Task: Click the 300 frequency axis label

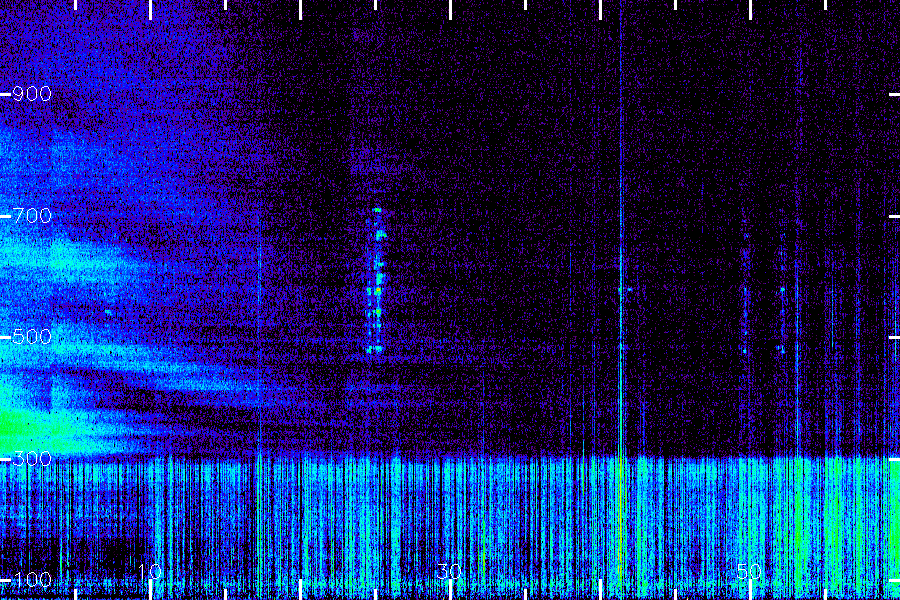Action: pos(32,459)
